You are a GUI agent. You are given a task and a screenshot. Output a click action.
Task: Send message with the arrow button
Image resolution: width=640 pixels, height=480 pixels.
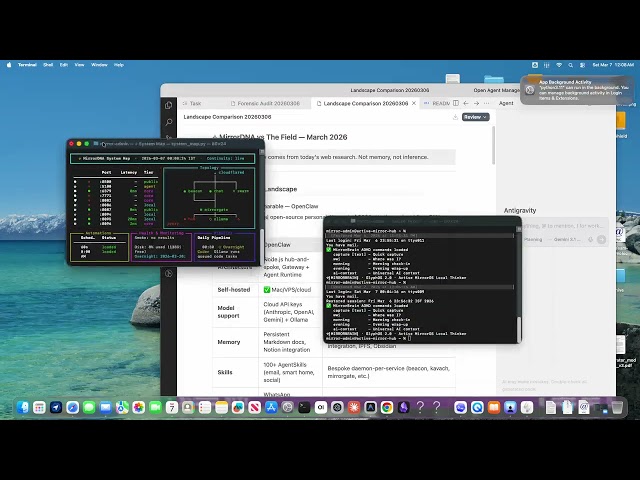601,240
